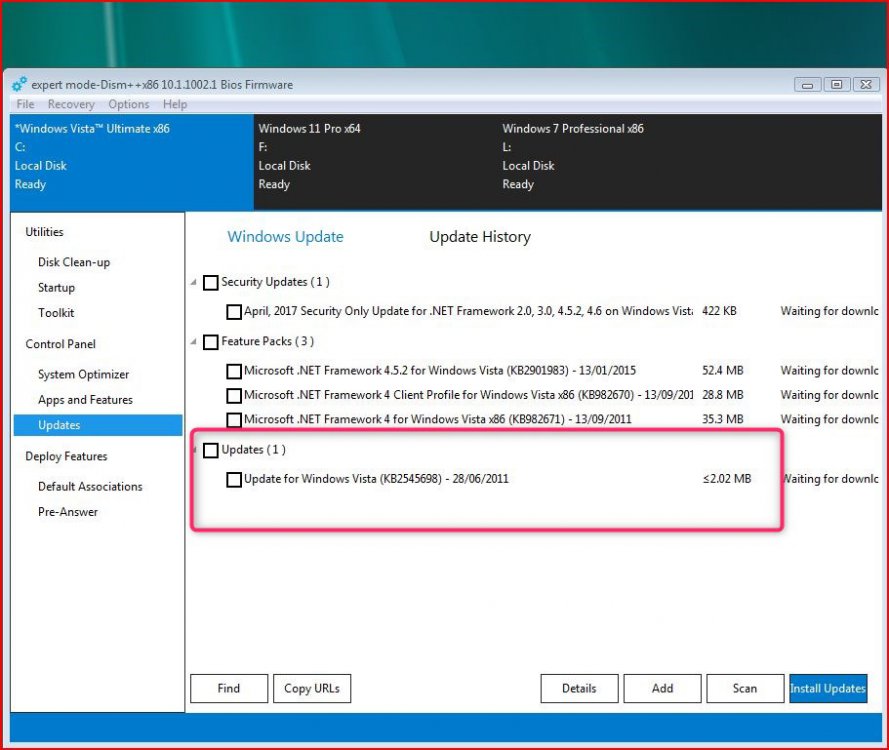889x750 pixels.
Task: Open the Toolkit section
Action: [56, 313]
